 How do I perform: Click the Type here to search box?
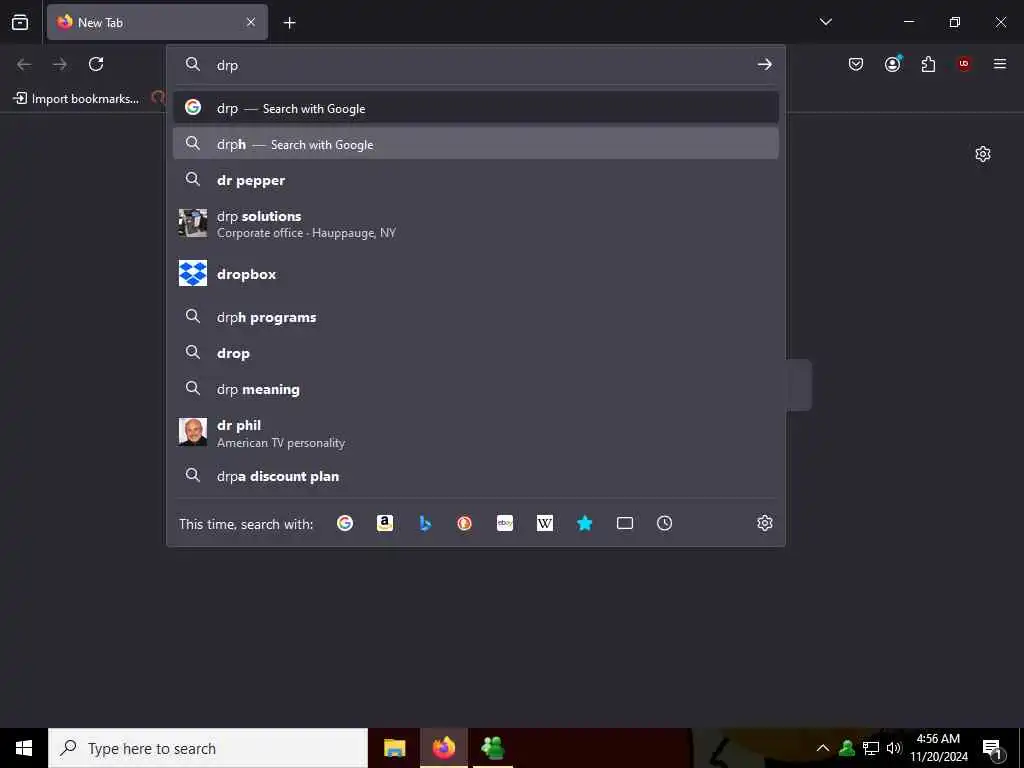pos(208,748)
